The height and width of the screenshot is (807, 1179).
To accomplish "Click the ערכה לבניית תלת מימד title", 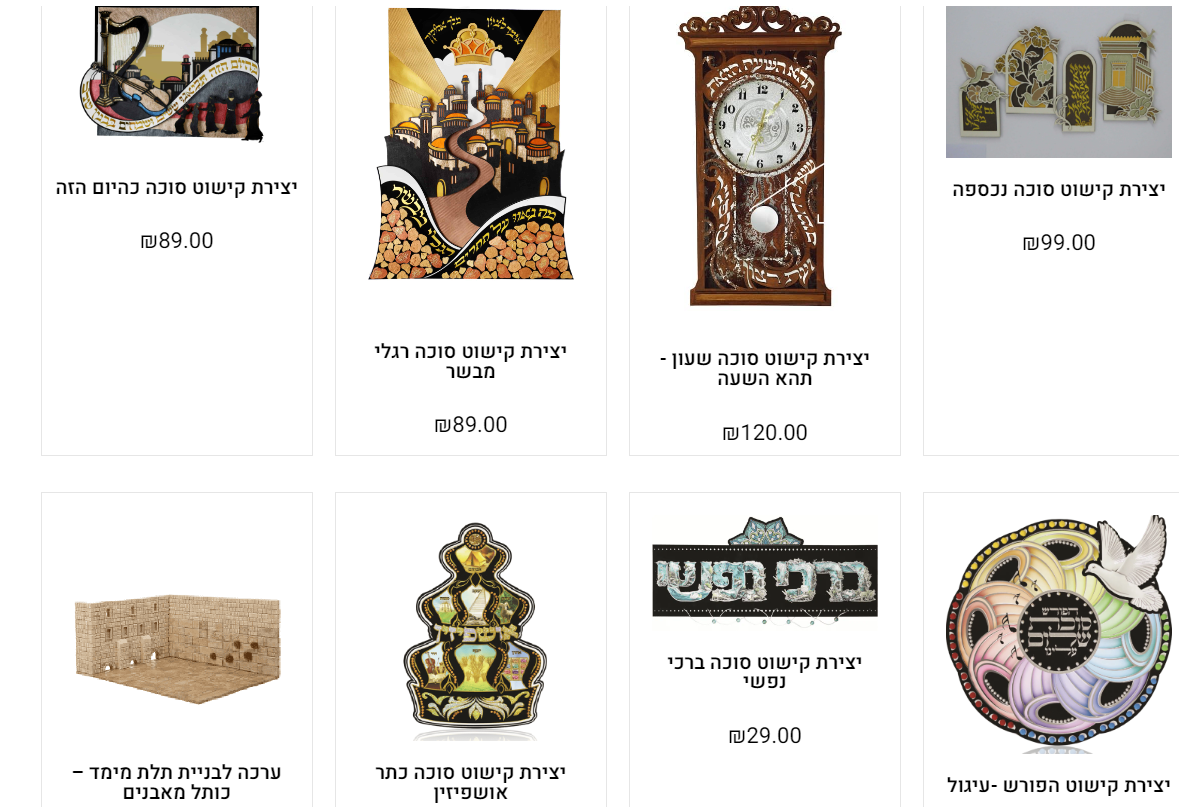I will tap(177, 782).
